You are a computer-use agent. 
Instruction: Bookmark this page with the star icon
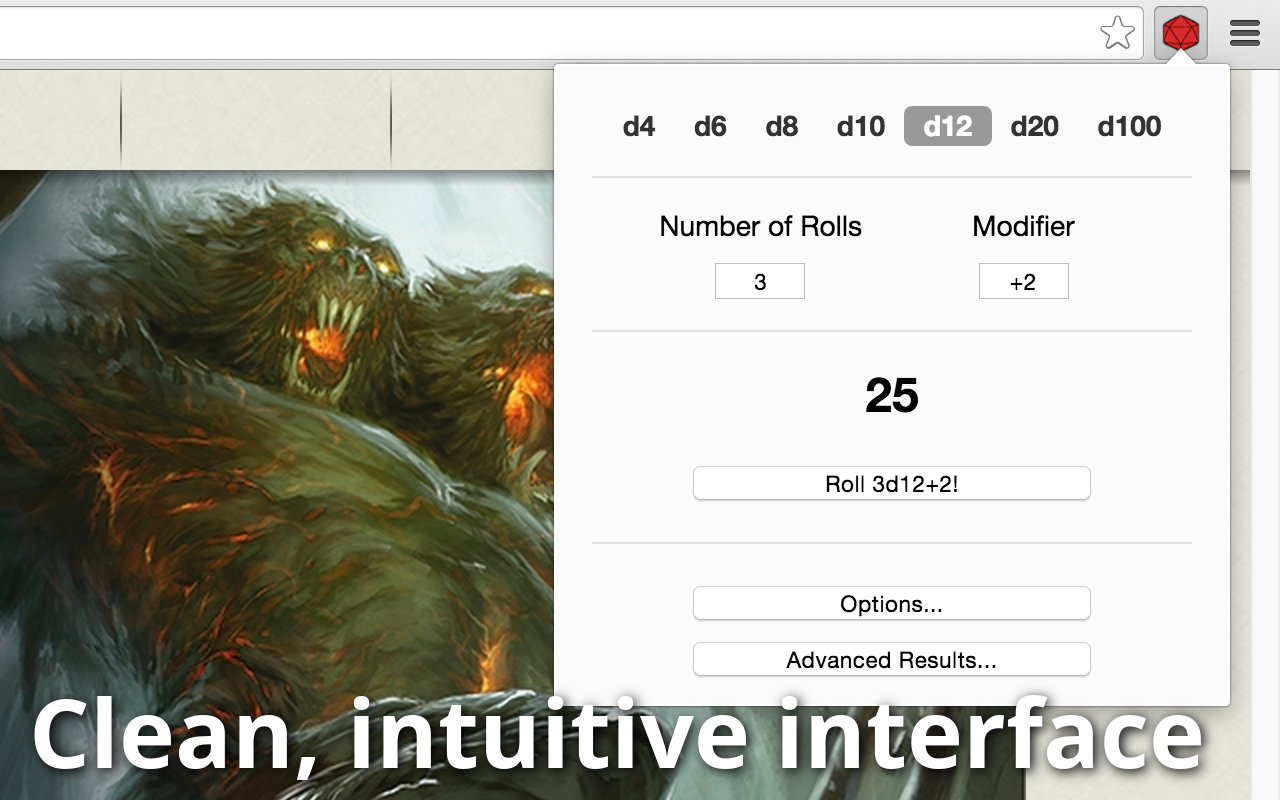tap(1117, 33)
